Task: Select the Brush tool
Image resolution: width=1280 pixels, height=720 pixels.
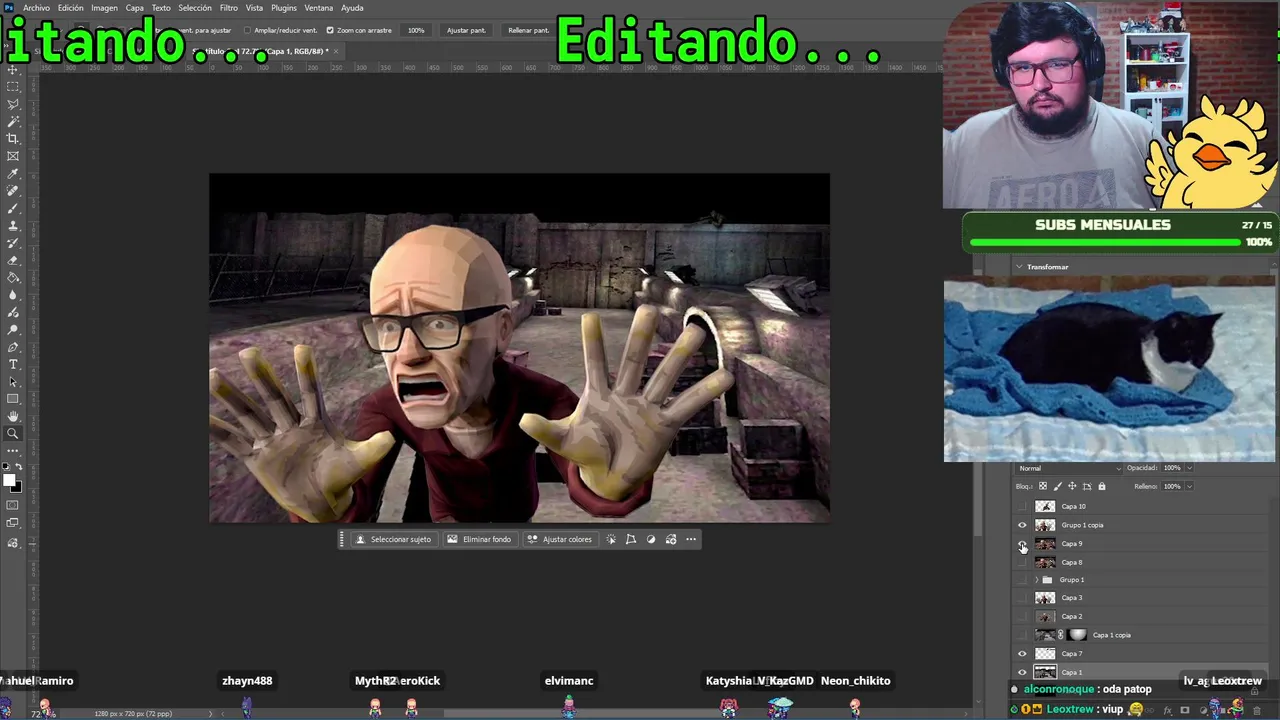Action: pyautogui.click(x=13, y=208)
